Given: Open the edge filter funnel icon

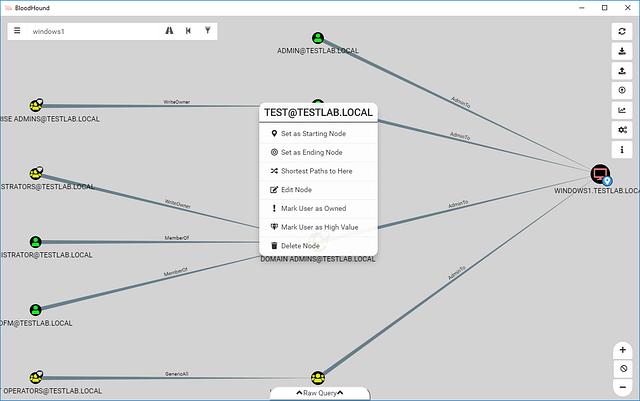Looking at the screenshot, I should tap(208, 31).
